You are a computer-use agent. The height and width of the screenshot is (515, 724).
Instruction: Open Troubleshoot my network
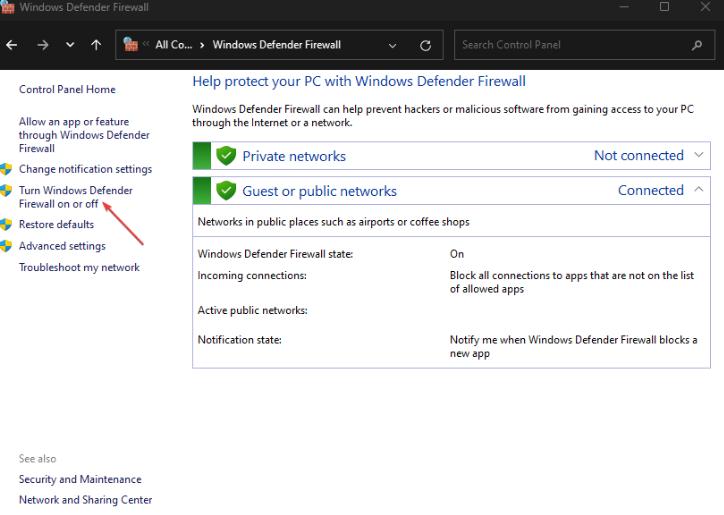pos(79,267)
